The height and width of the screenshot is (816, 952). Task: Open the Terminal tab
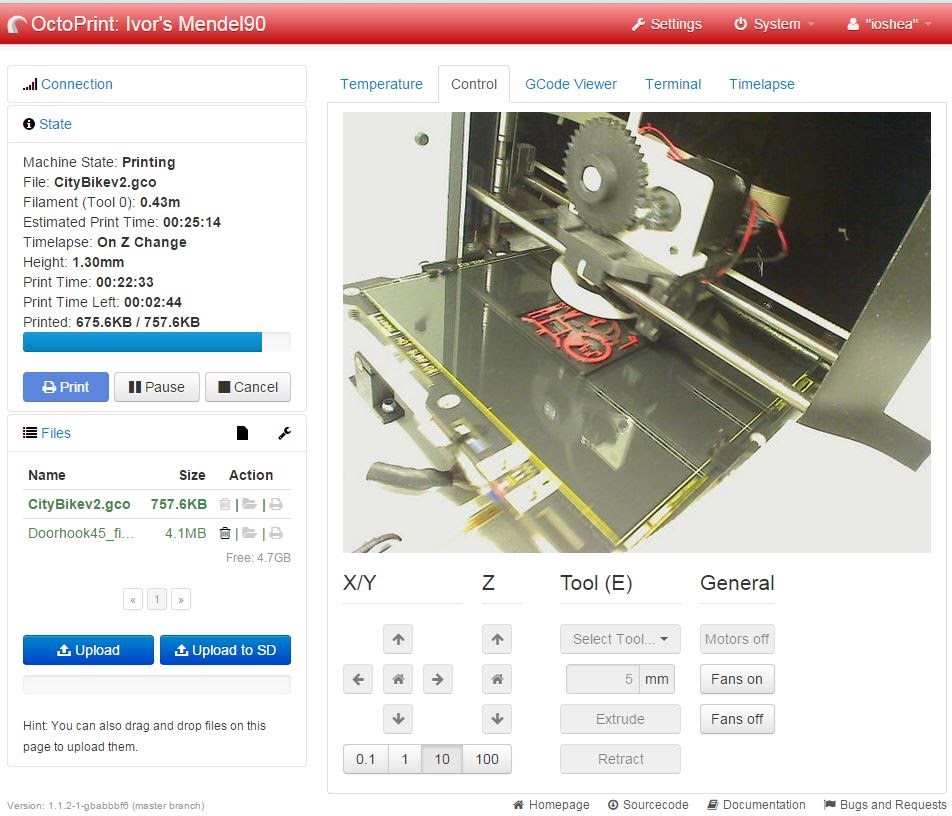click(673, 84)
